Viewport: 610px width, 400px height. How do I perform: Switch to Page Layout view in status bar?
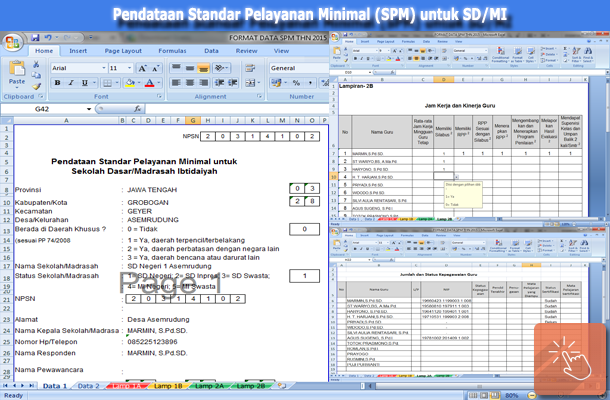(x=484, y=396)
